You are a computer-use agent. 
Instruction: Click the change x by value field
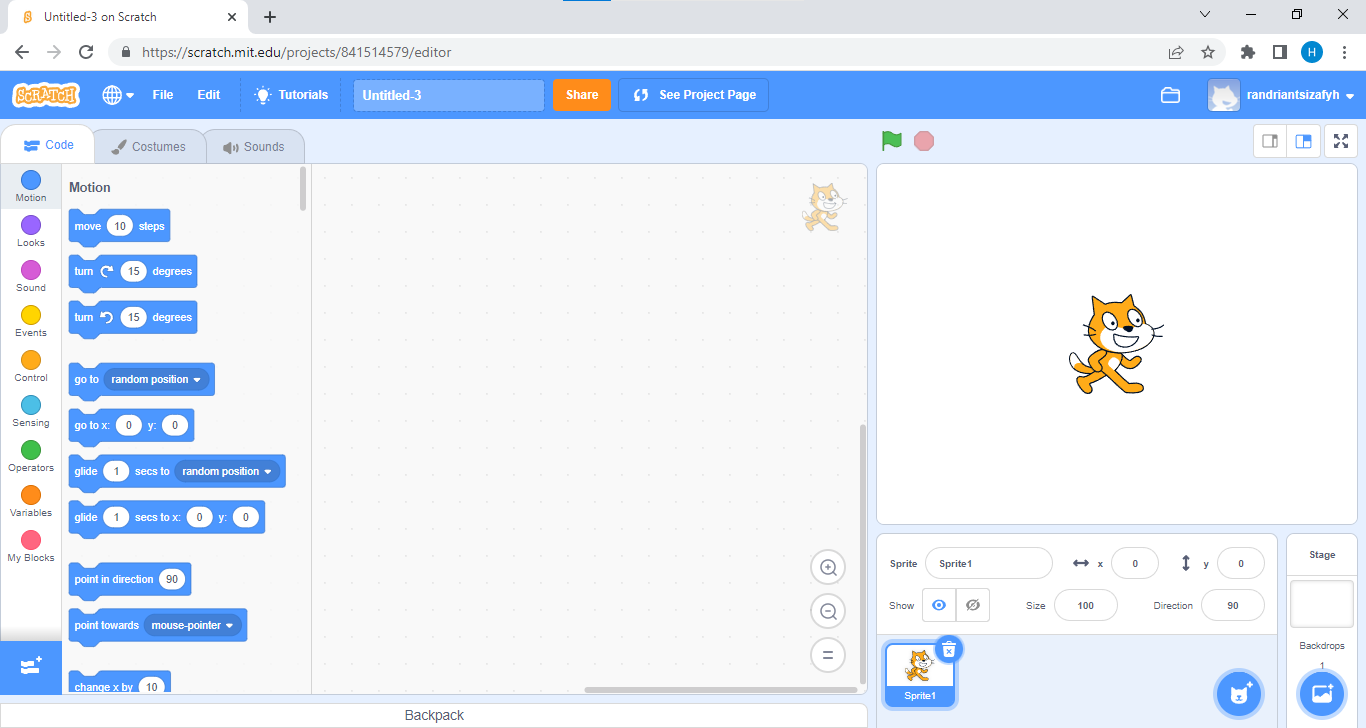point(152,688)
